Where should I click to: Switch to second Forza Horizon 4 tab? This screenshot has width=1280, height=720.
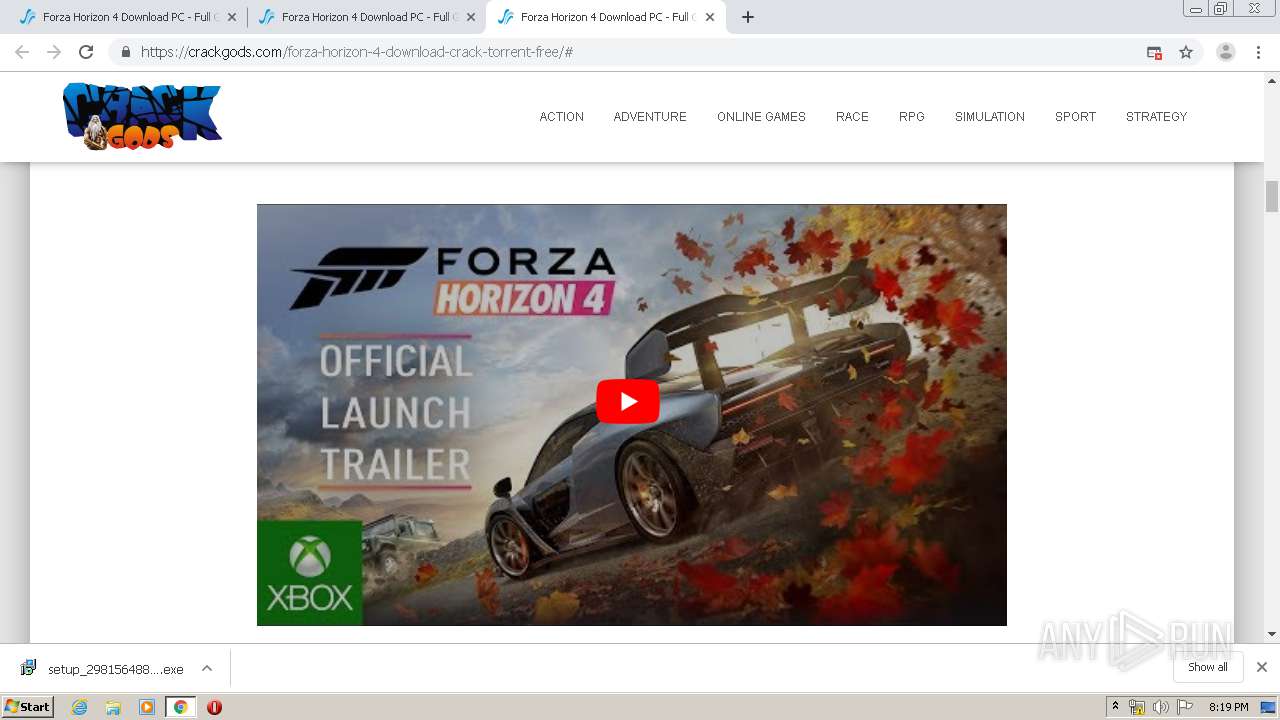(366, 17)
